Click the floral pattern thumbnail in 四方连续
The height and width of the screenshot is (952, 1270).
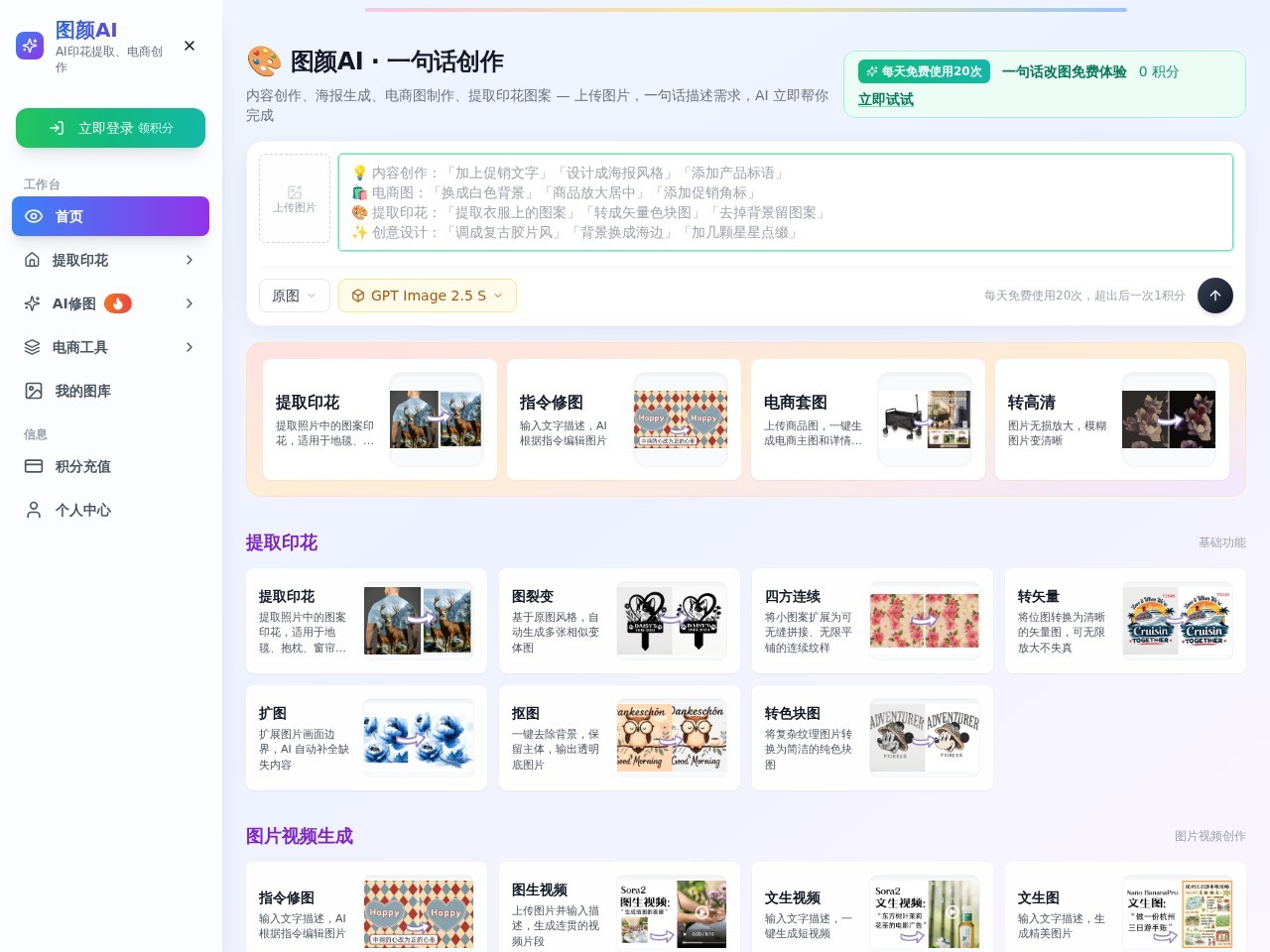click(924, 621)
